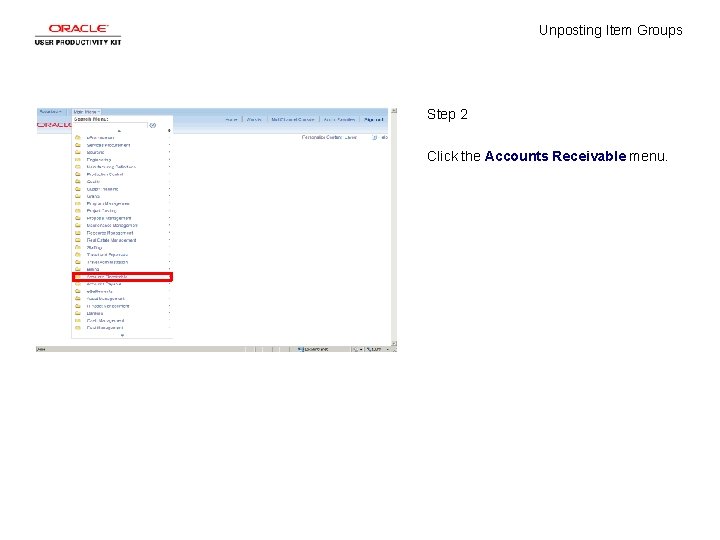The height and width of the screenshot is (540, 720).
Task: Expand the Proposal Management submenu arrow
Action: coord(169,218)
